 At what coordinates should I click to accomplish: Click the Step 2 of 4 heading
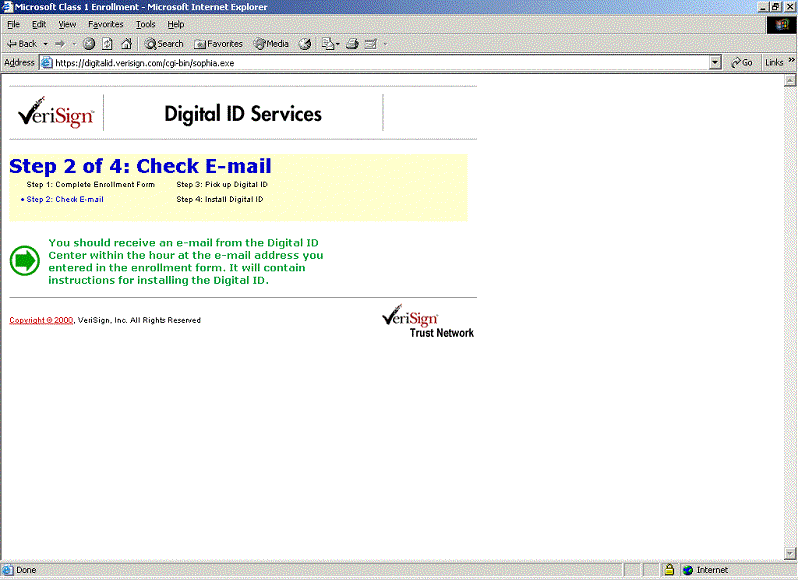[x=140, y=166]
